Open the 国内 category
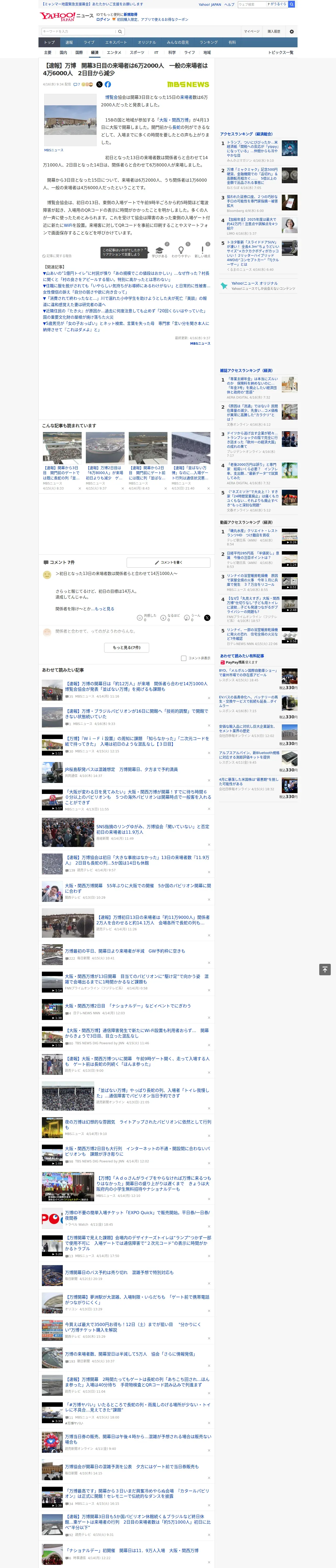Screen dimensions: 336x1568 pos(63,52)
